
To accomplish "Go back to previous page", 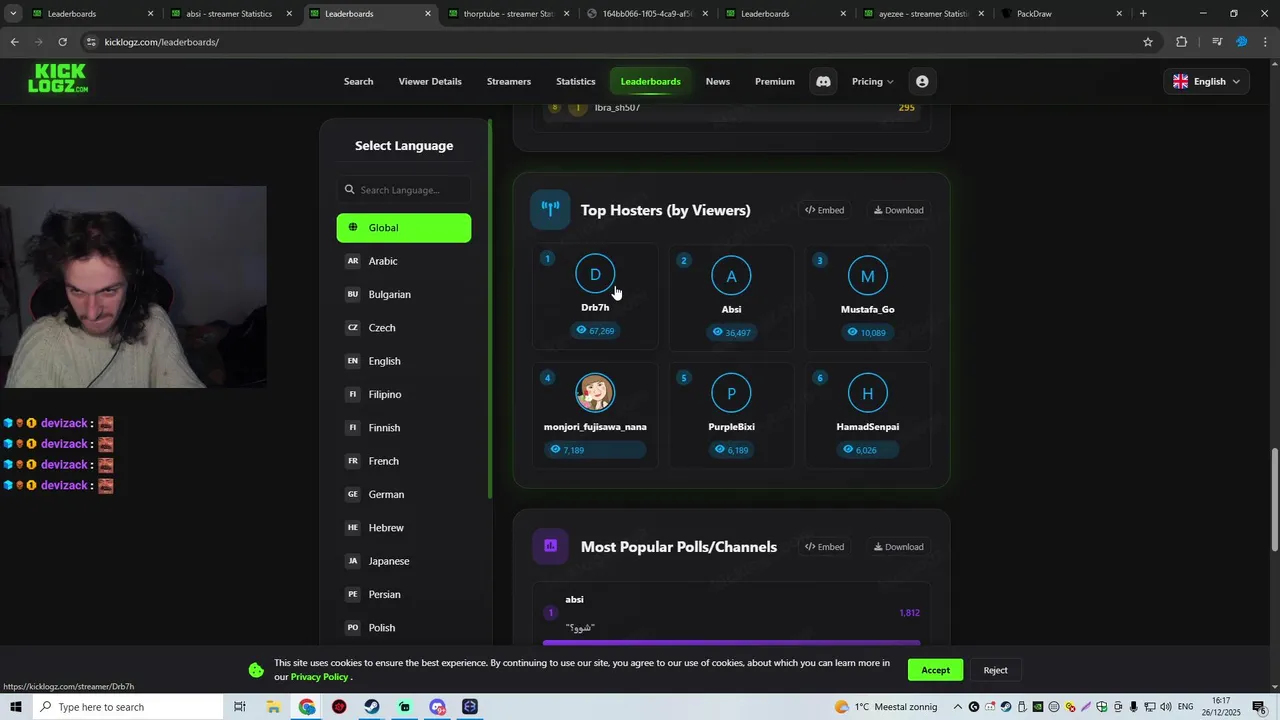I will click(x=14, y=42).
